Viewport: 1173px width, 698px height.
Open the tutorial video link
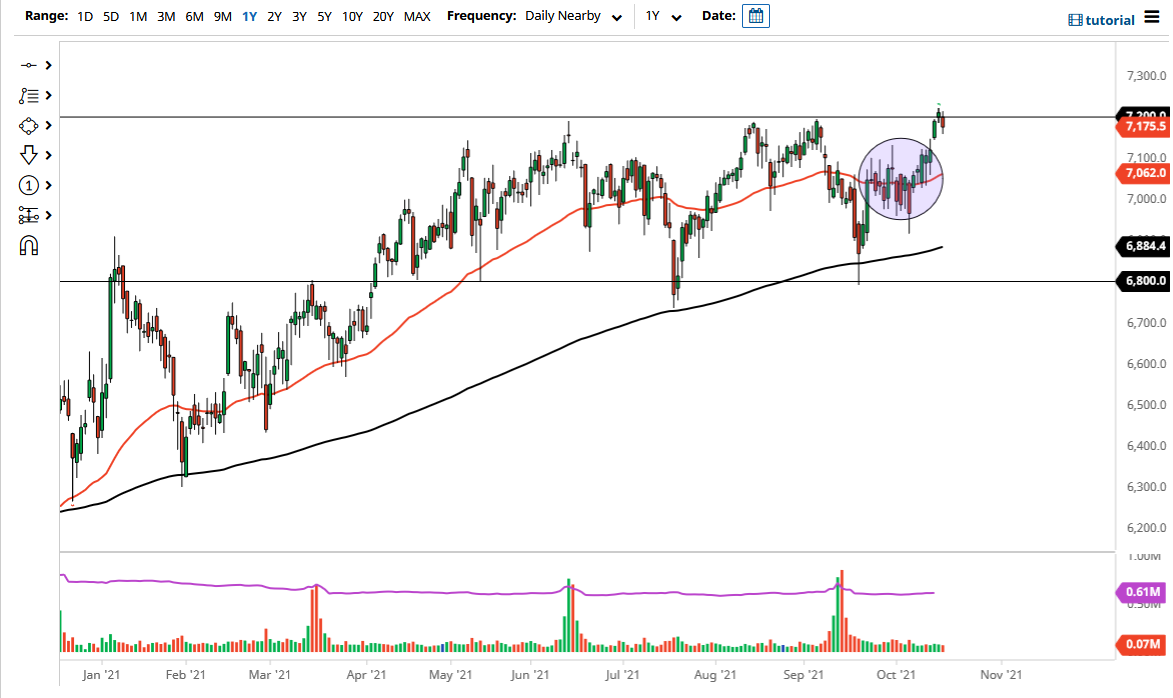1100,19
